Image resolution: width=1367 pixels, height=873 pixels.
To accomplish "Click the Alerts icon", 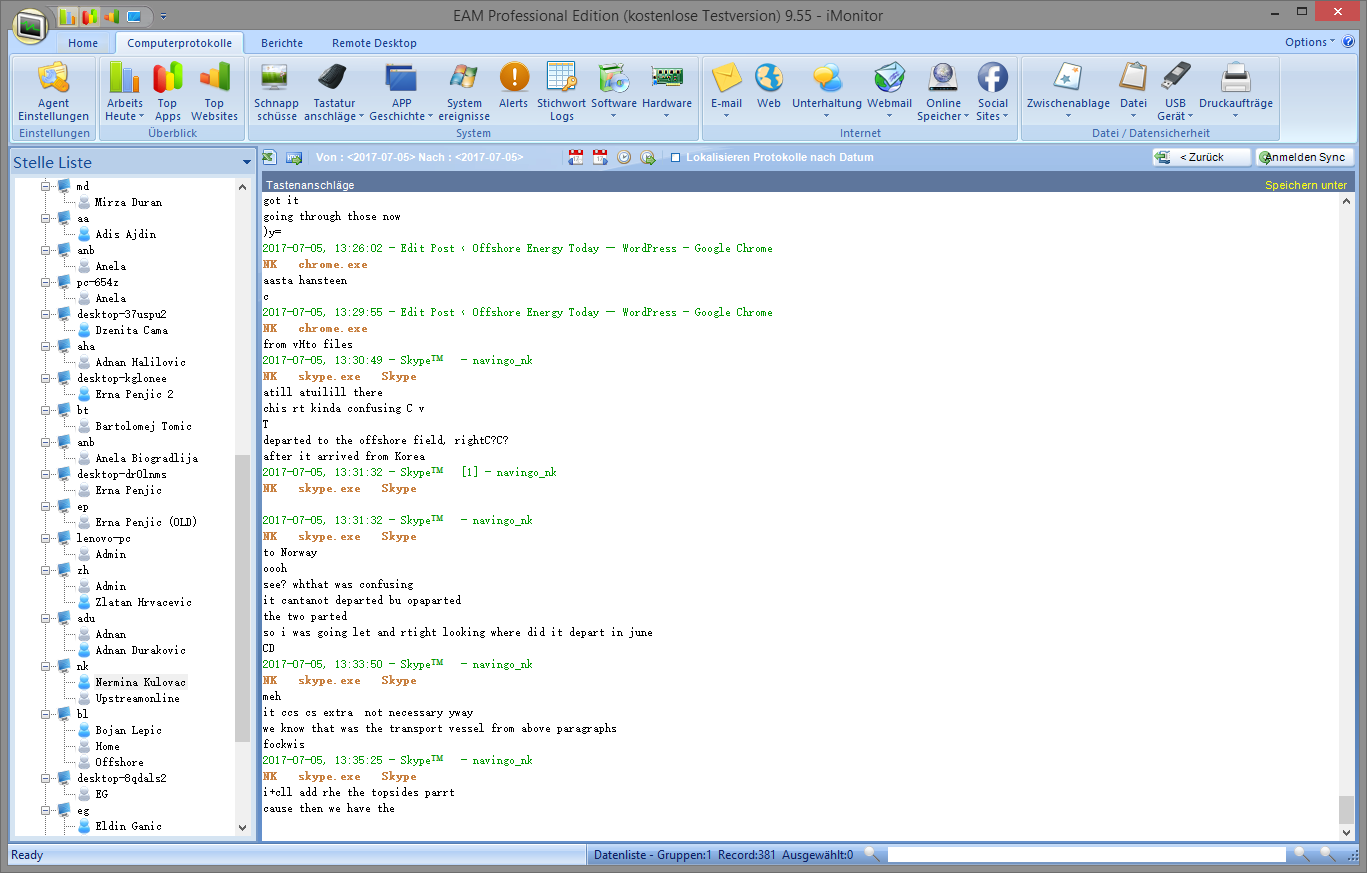I will coord(513,92).
